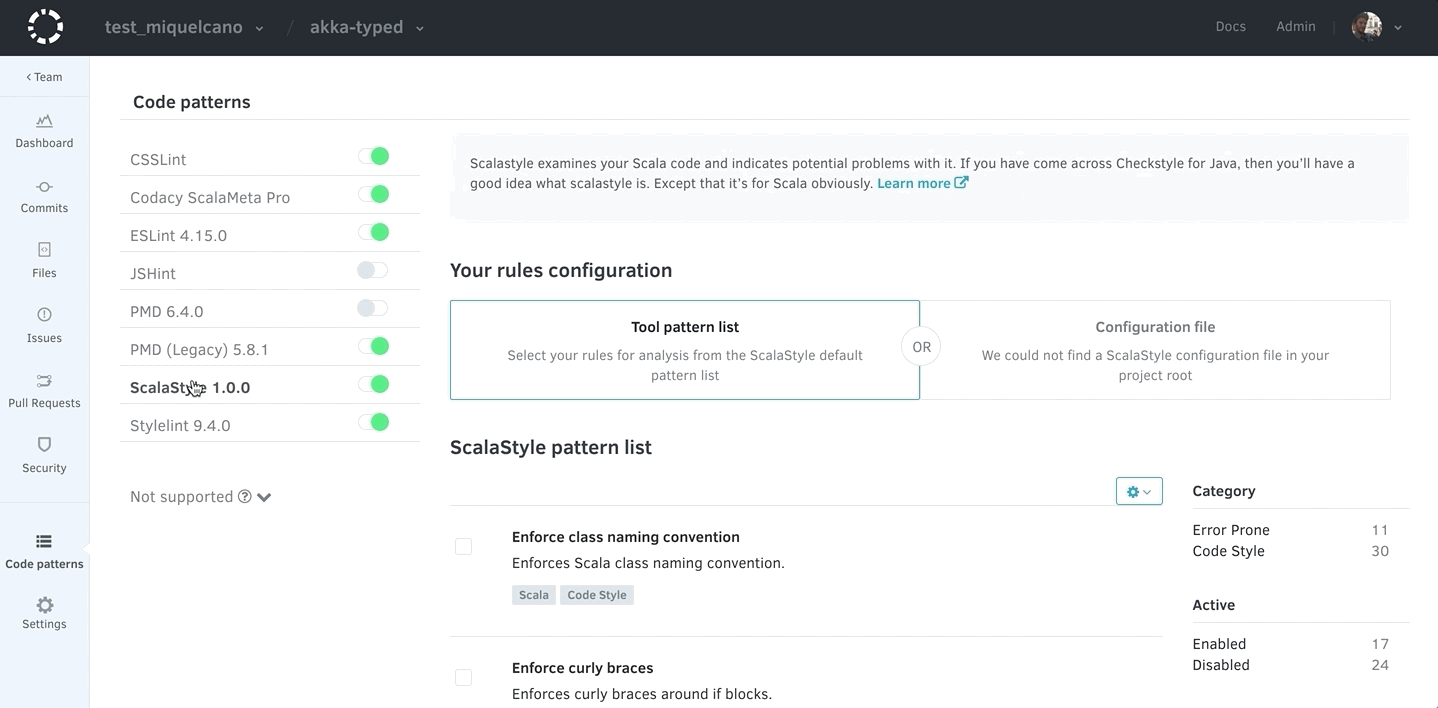This screenshot has height=708, width=1438.
Task: Choose the Tool pattern list option
Action: (x=685, y=350)
